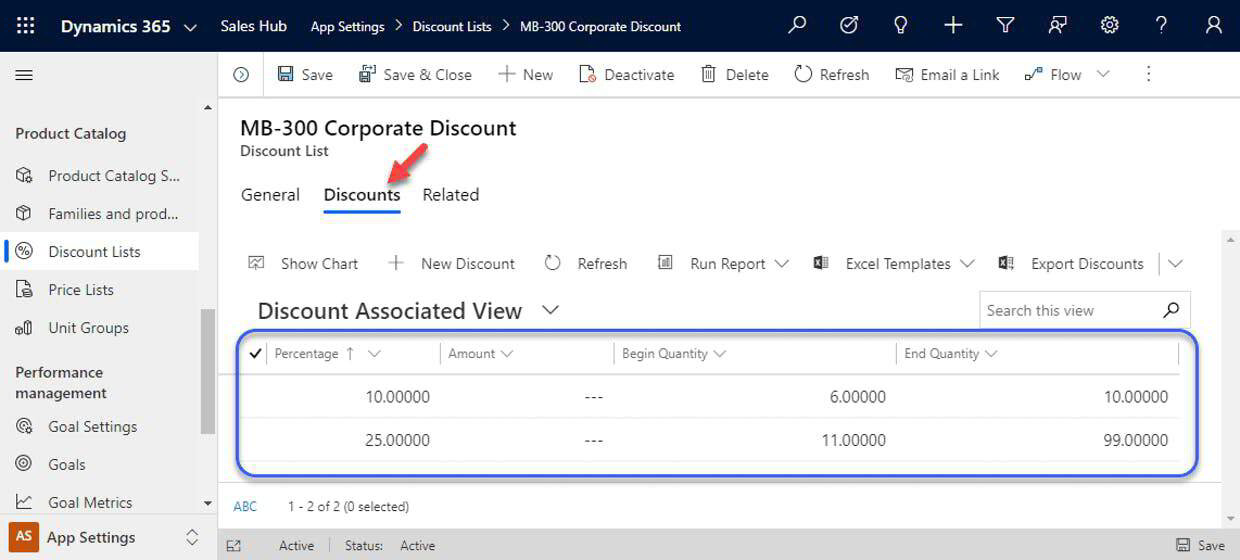Click the Flow command
This screenshot has width=1240, height=560.
[1053, 75]
